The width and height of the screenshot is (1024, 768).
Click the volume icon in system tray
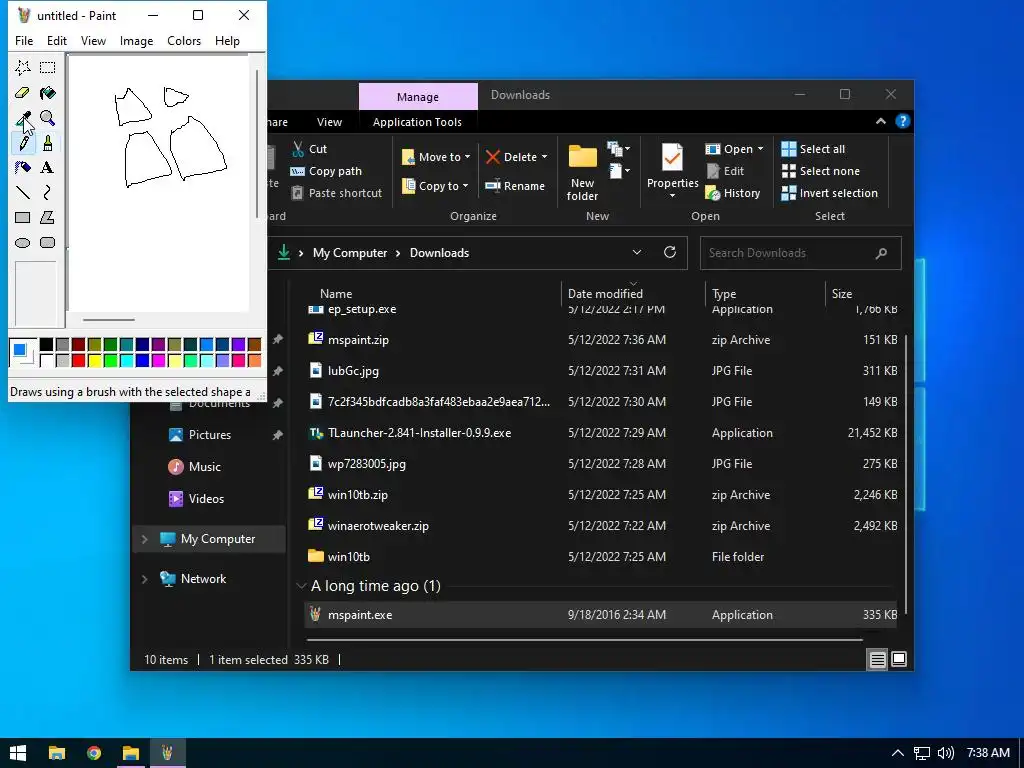(945, 753)
